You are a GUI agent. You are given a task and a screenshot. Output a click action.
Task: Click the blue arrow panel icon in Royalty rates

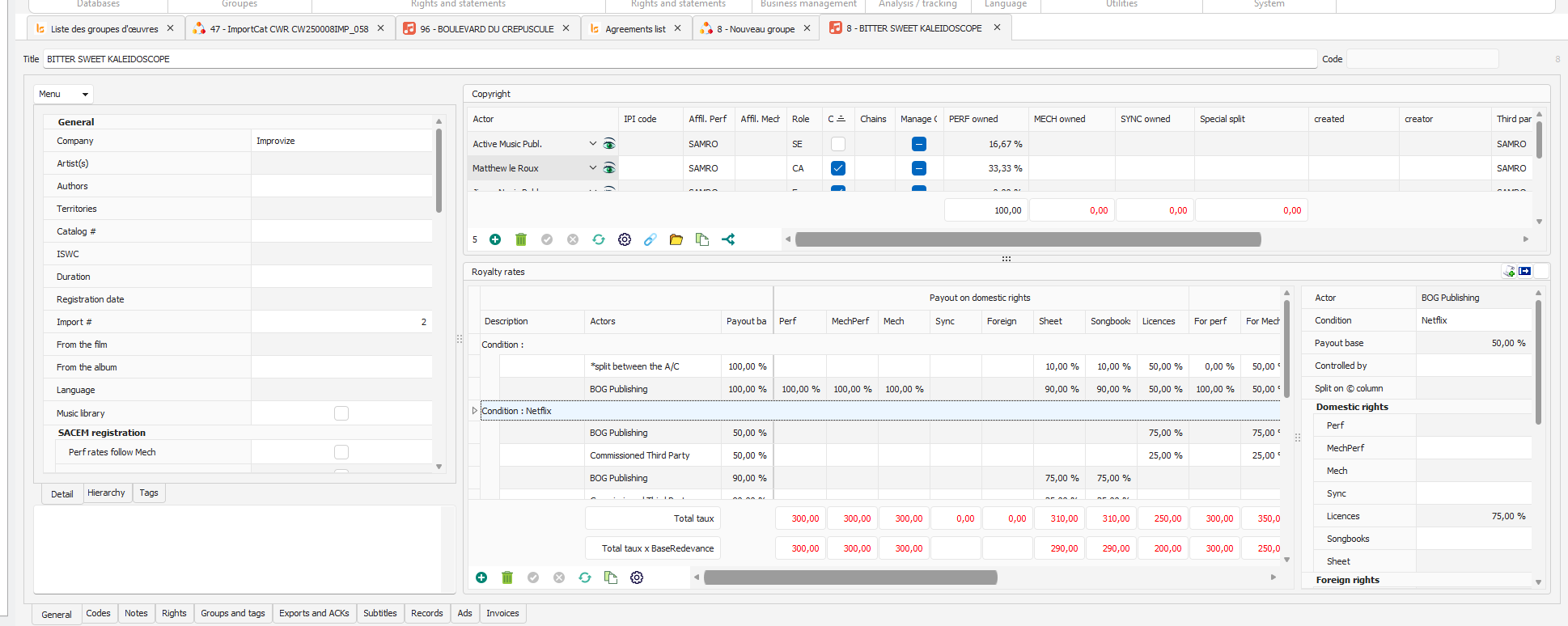click(1525, 272)
